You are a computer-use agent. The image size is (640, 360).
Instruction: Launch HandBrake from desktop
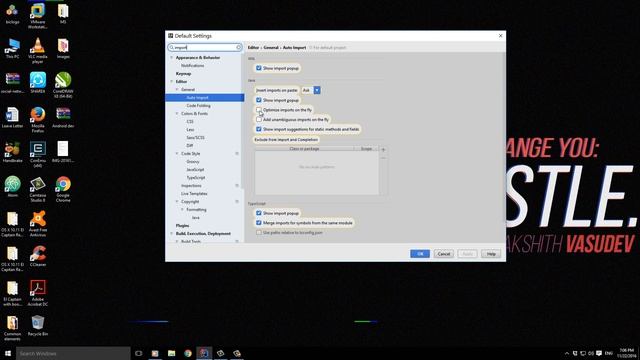12,152
